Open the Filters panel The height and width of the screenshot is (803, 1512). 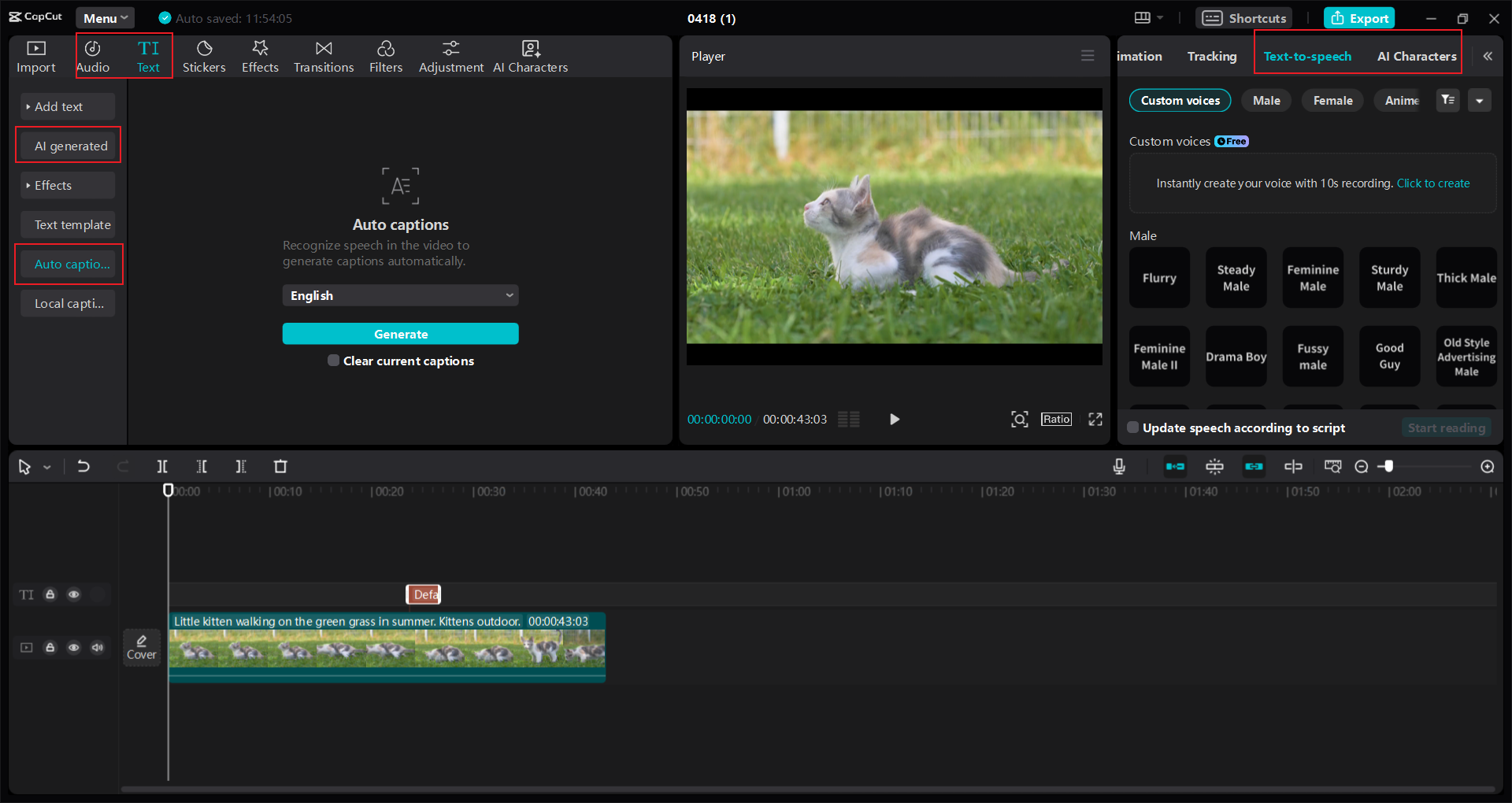click(386, 57)
